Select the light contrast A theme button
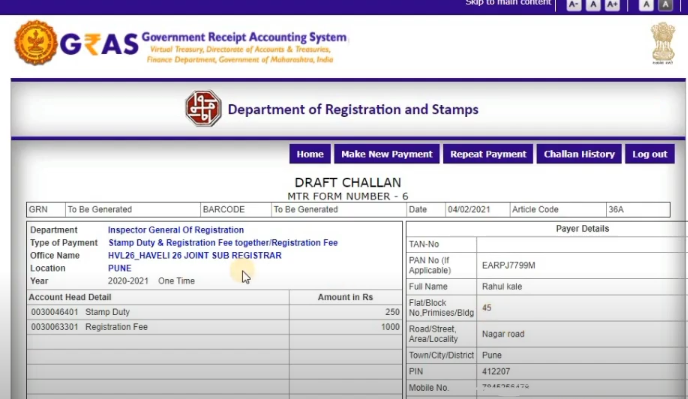 [646, 5]
